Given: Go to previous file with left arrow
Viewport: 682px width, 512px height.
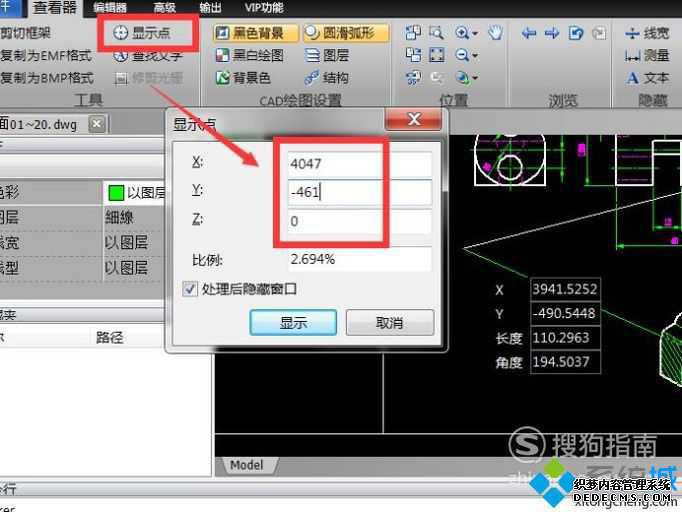Looking at the screenshot, I should [528, 33].
